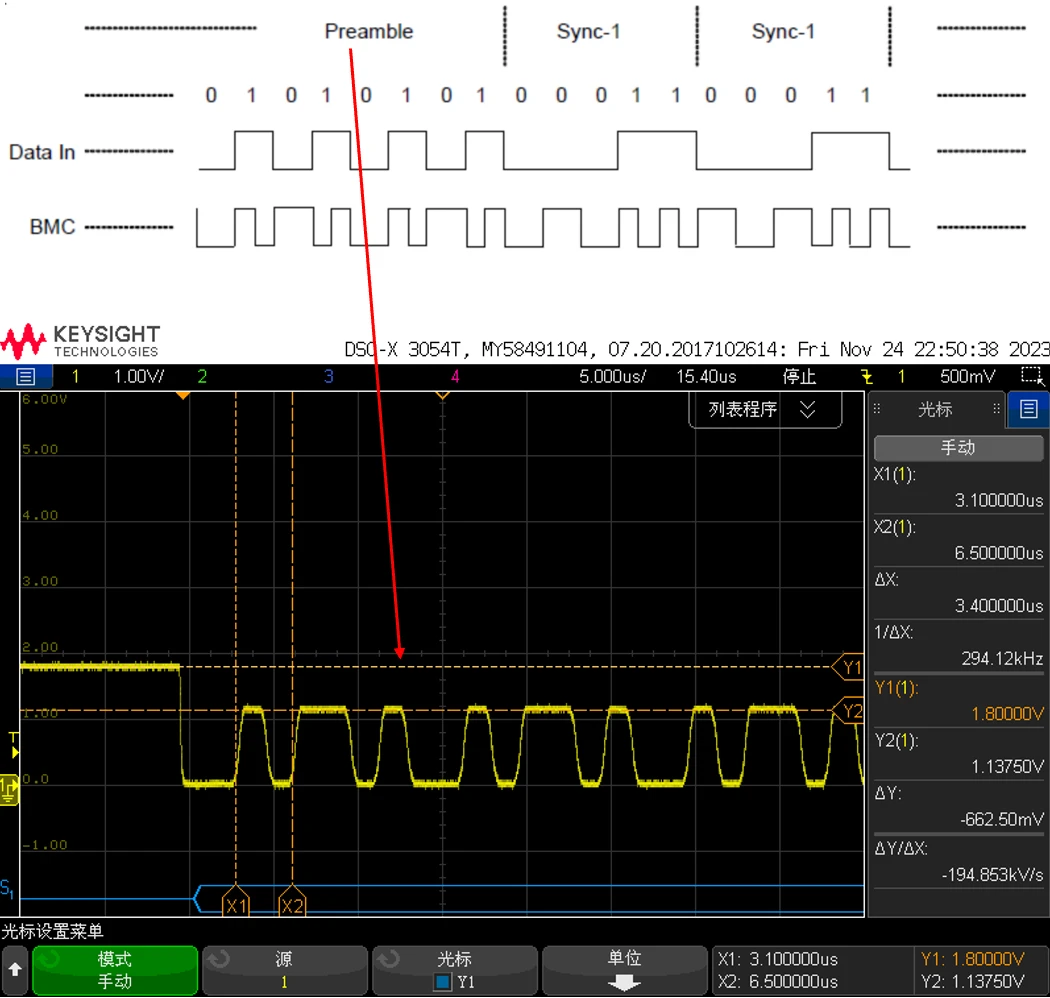Select the 光标 sidebar tab
Viewport: 1050px width, 998px height.
pos(934,409)
